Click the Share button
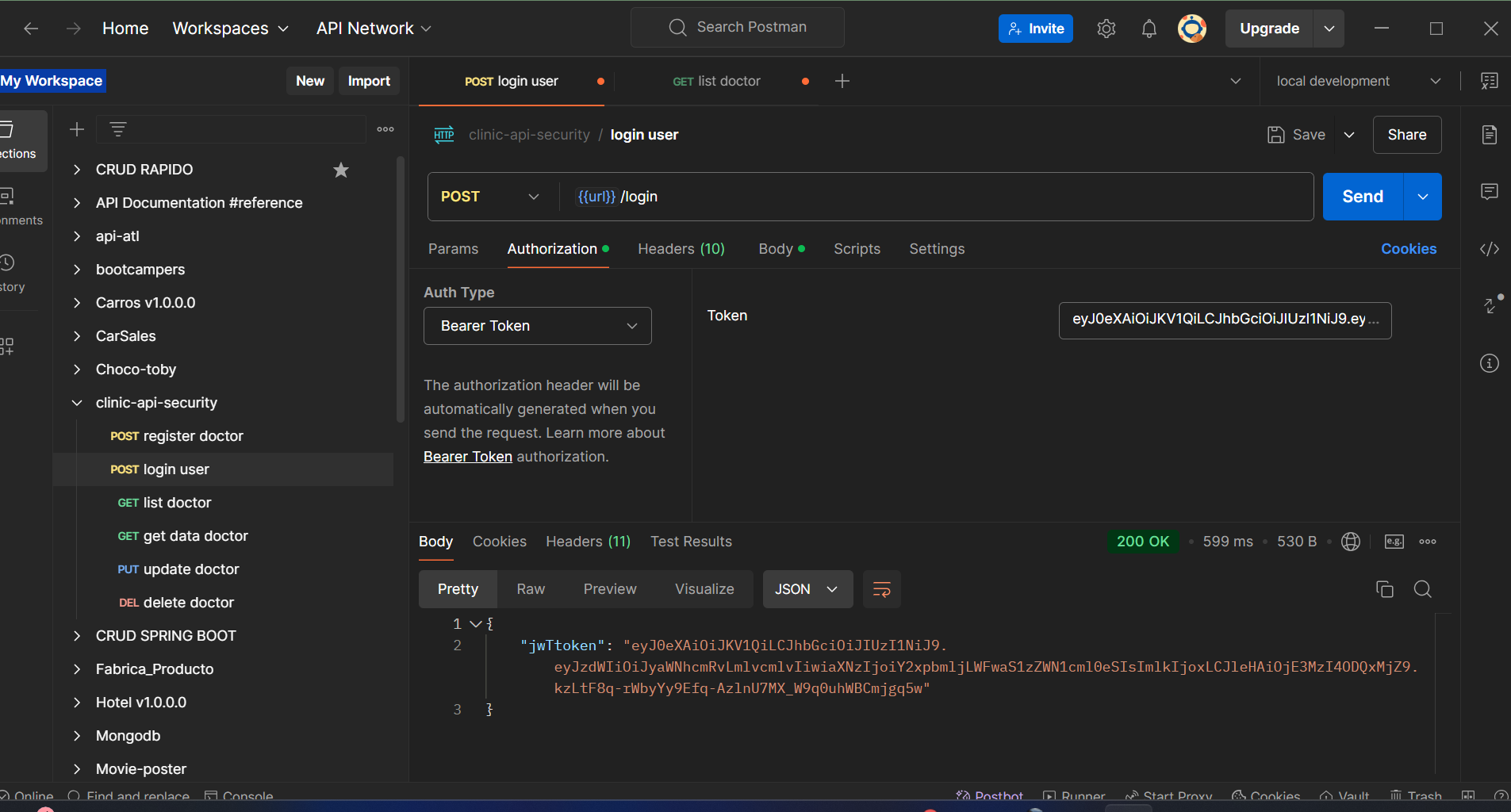The height and width of the screenshot is (812, 1511). pos(1407,135)
